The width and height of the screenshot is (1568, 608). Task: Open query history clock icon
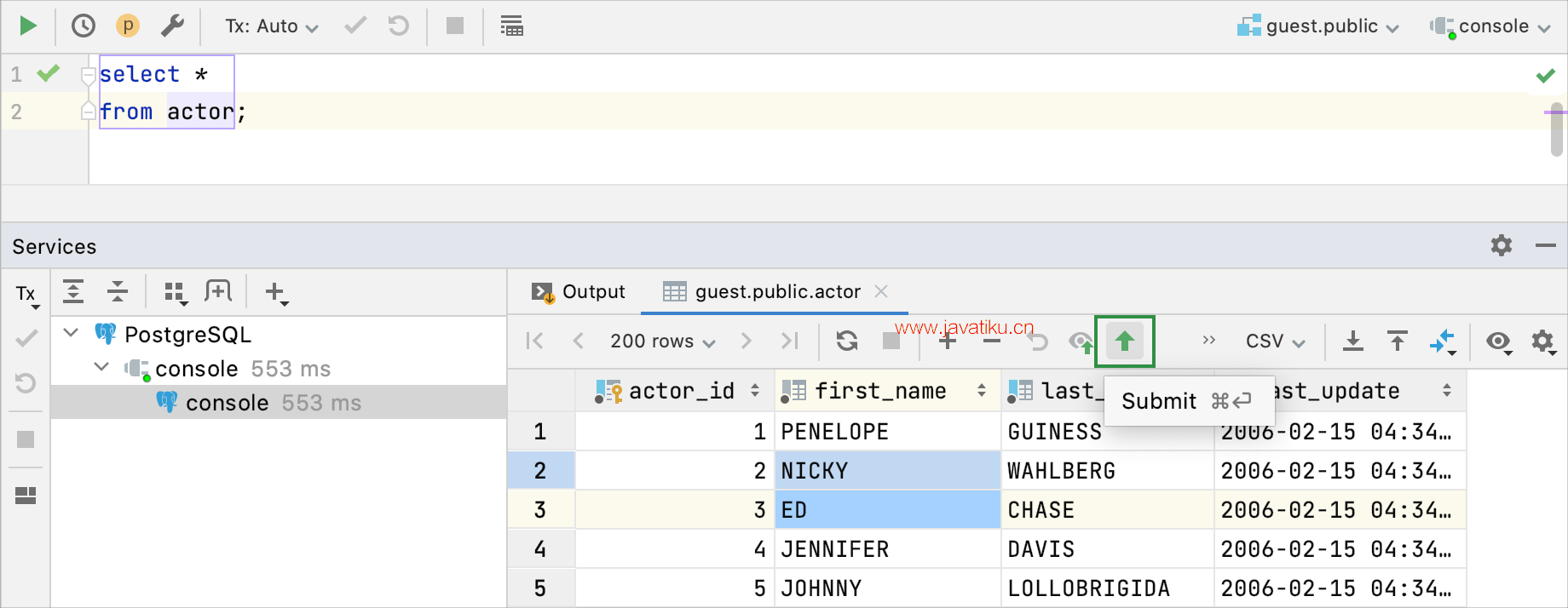tap(84, 26)
